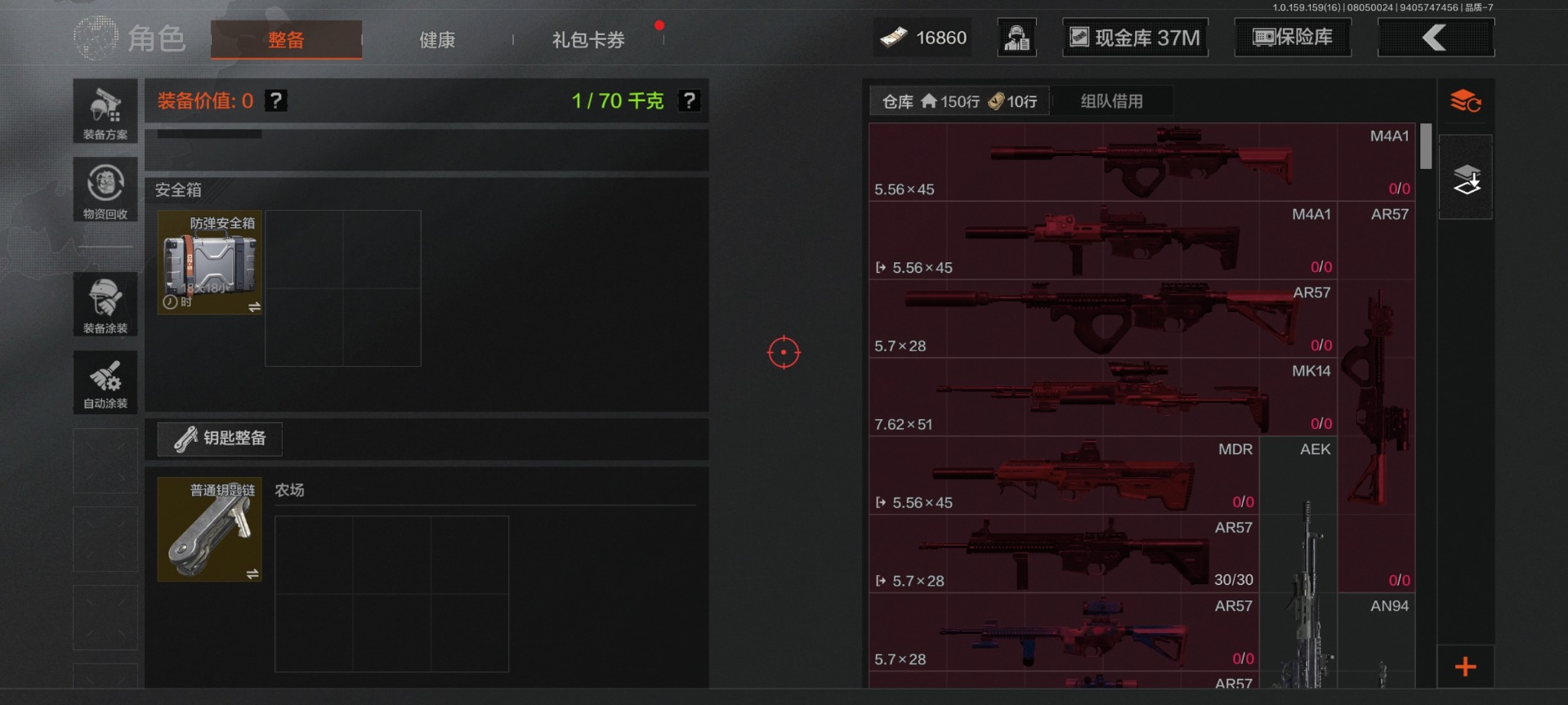Click the 钥匙整备 key setup button
The width and height of the screenshot is (1568, 705).
[x=220, y=439]
